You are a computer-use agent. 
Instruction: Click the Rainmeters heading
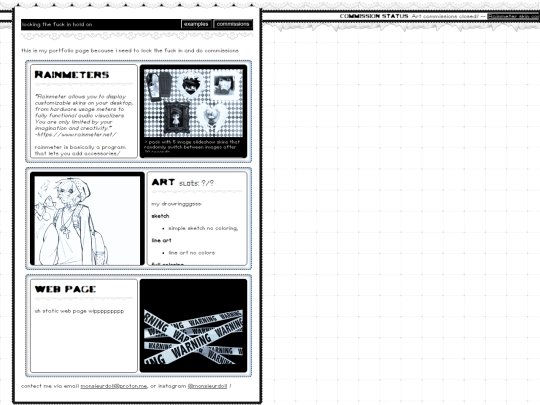pos(72,75)
